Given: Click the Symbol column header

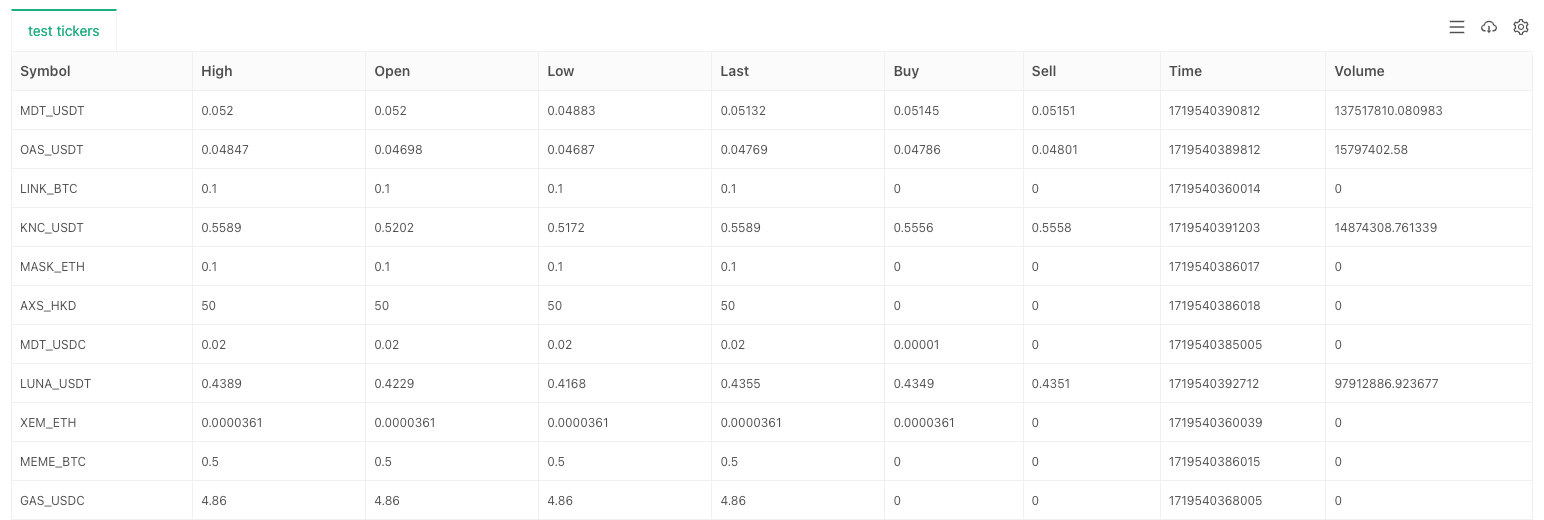Looking at the screenshot, I should pos(46,71).
